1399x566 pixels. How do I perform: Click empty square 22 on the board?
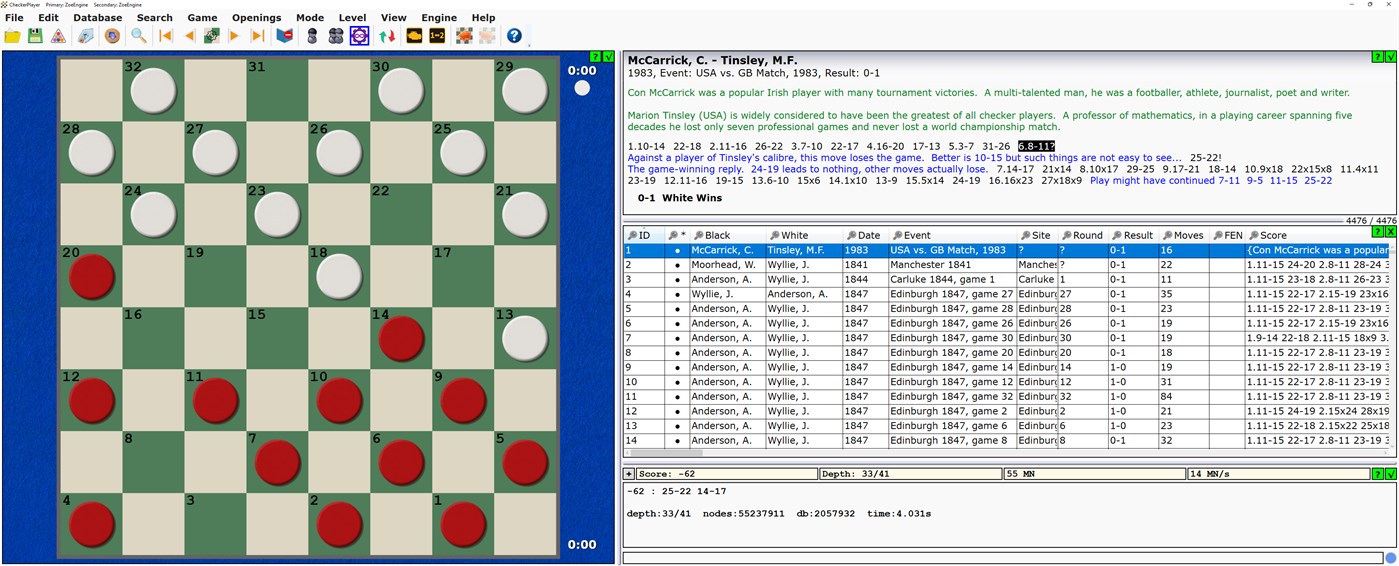402,213
